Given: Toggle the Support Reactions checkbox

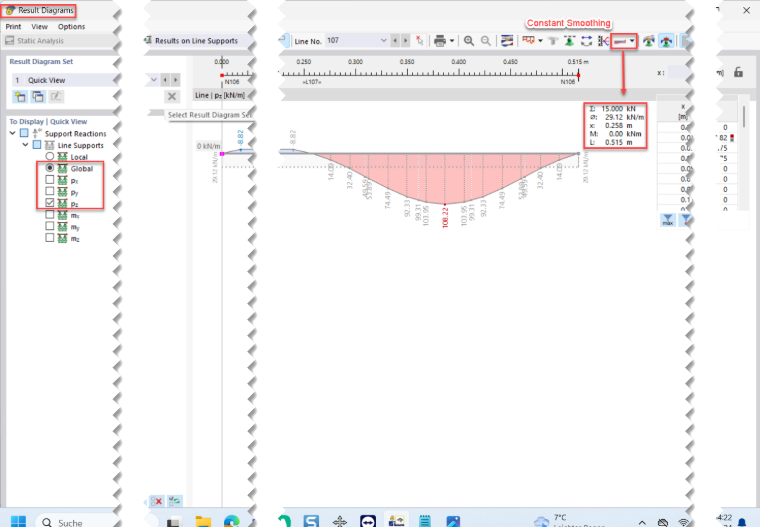Looking at the screenshot, I should coord(24,133).
